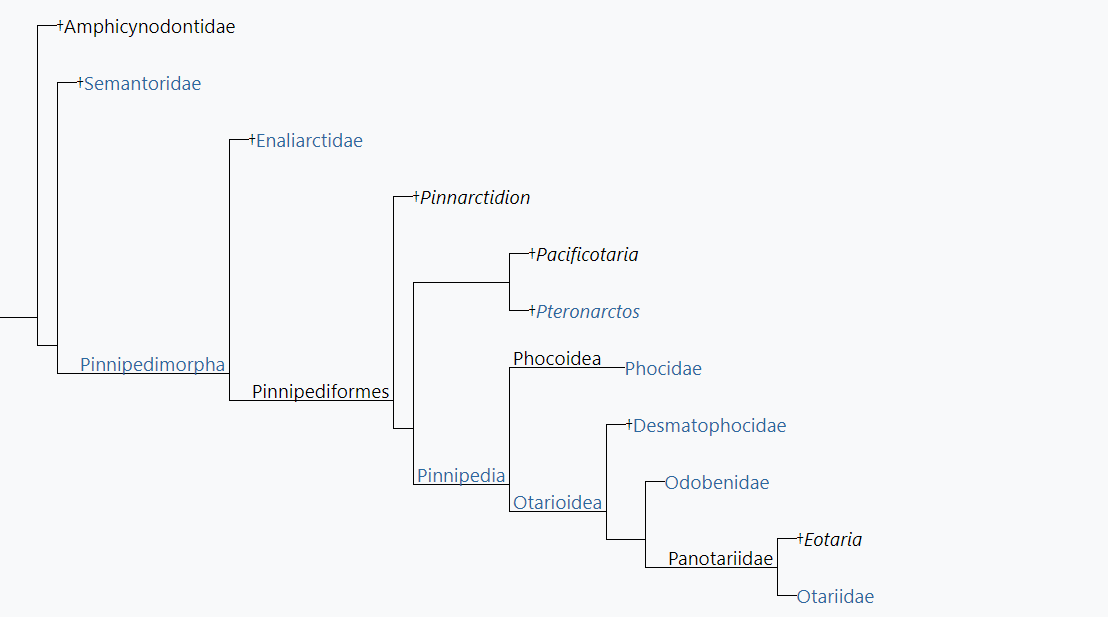
Task: Follow the Otarioidea superfamily link
Action: pos(558,503)
